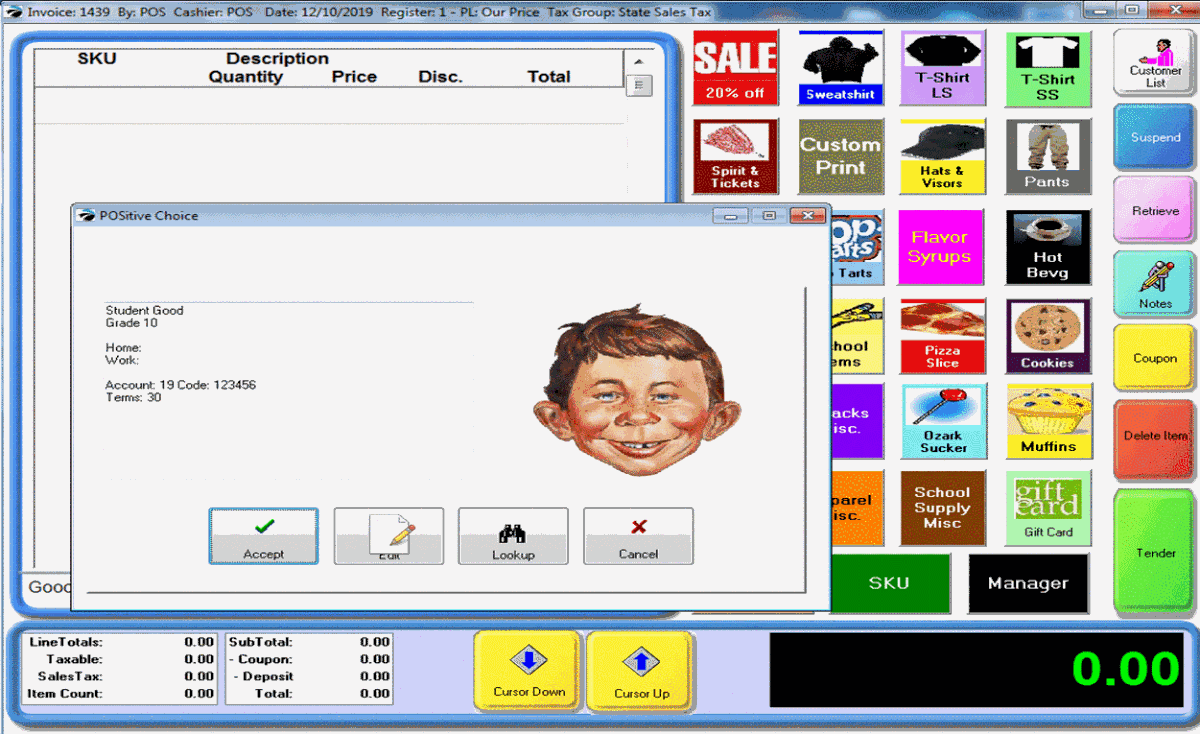This screenshot has height=734, width=1200.
Task: Choose the T-Shirt LS tile
Action: pos(942,68)
